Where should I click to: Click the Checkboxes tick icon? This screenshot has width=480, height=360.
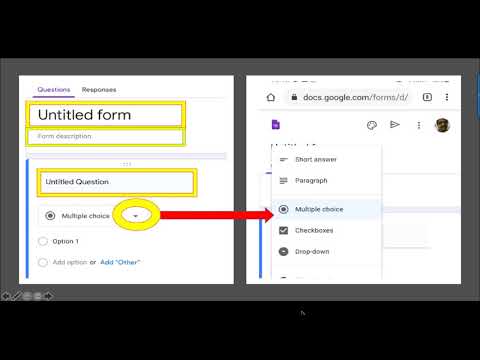pyautogui.click(x=283, y=230)
